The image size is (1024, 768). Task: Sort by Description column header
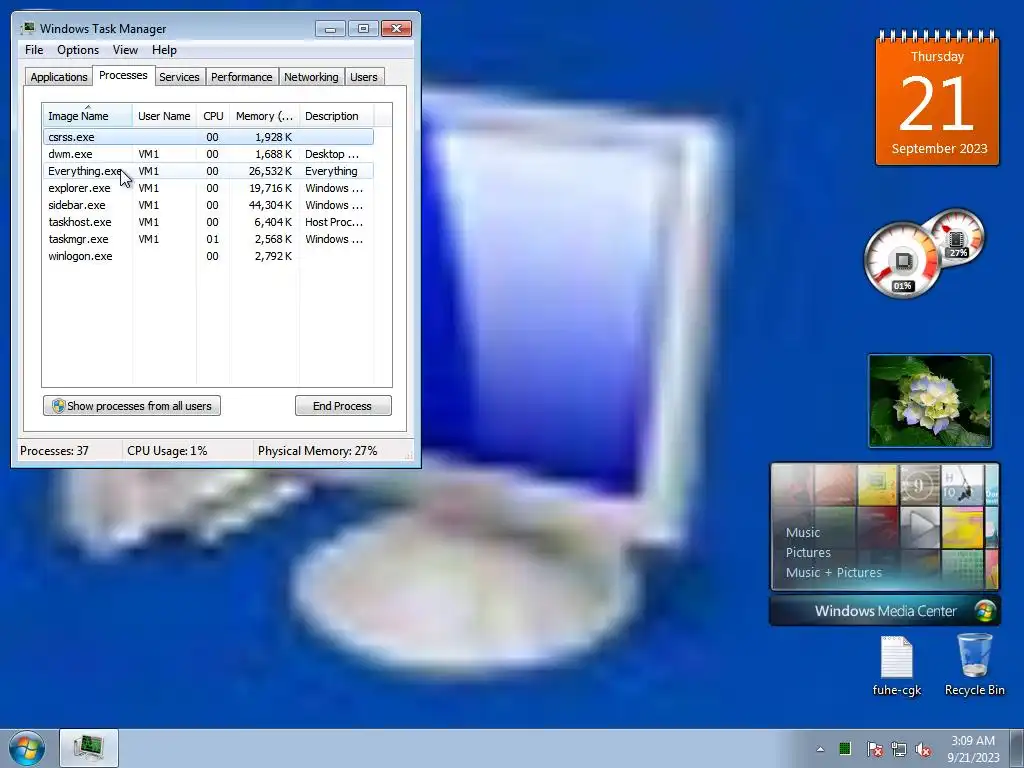point(336,116)
